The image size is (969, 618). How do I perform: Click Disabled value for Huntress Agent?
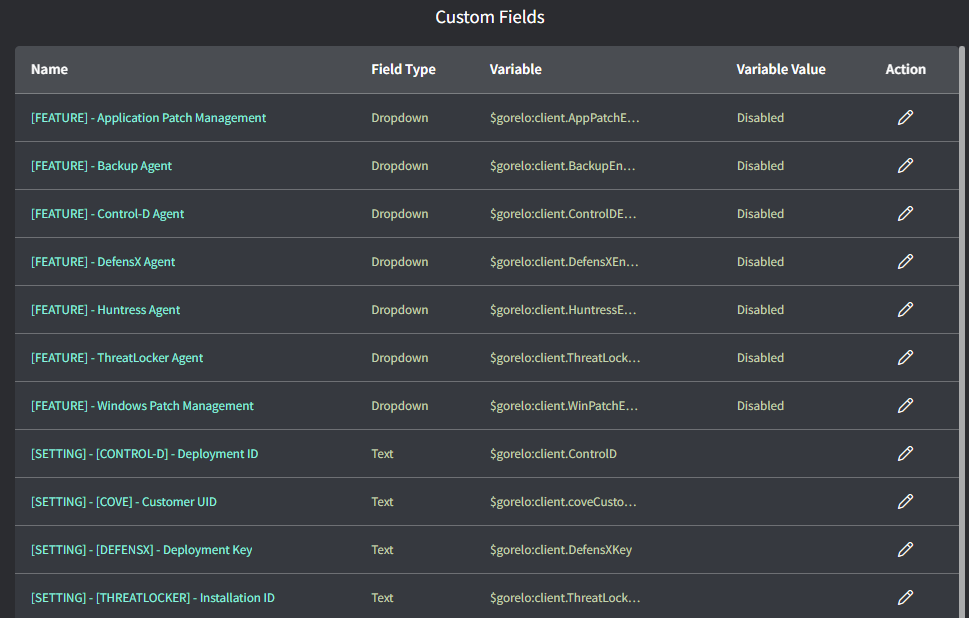pos(760,310)
